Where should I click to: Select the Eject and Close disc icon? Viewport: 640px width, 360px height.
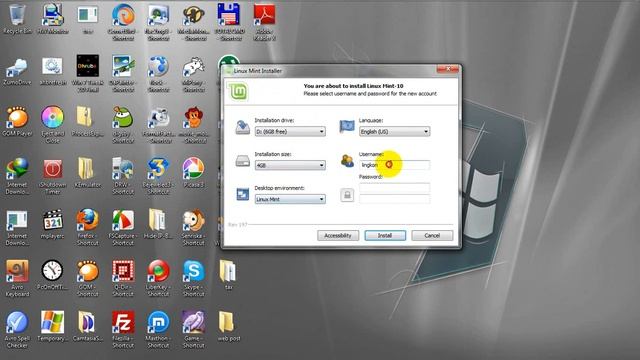[53, 124]
